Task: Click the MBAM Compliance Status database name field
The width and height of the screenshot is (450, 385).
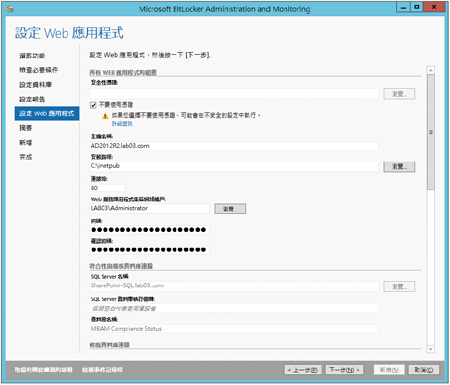Action: pos(234,329)
